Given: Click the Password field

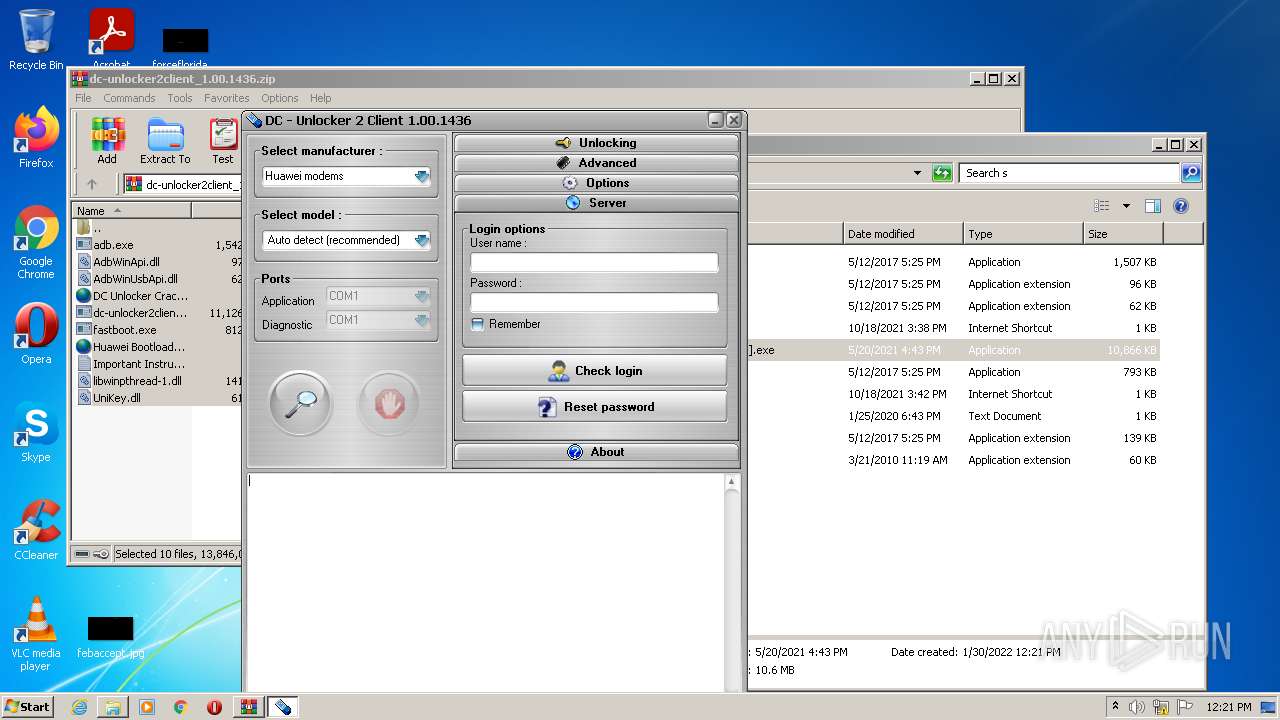Looking at the screenshot, I should pyautogui.click(x=594, y=303).
